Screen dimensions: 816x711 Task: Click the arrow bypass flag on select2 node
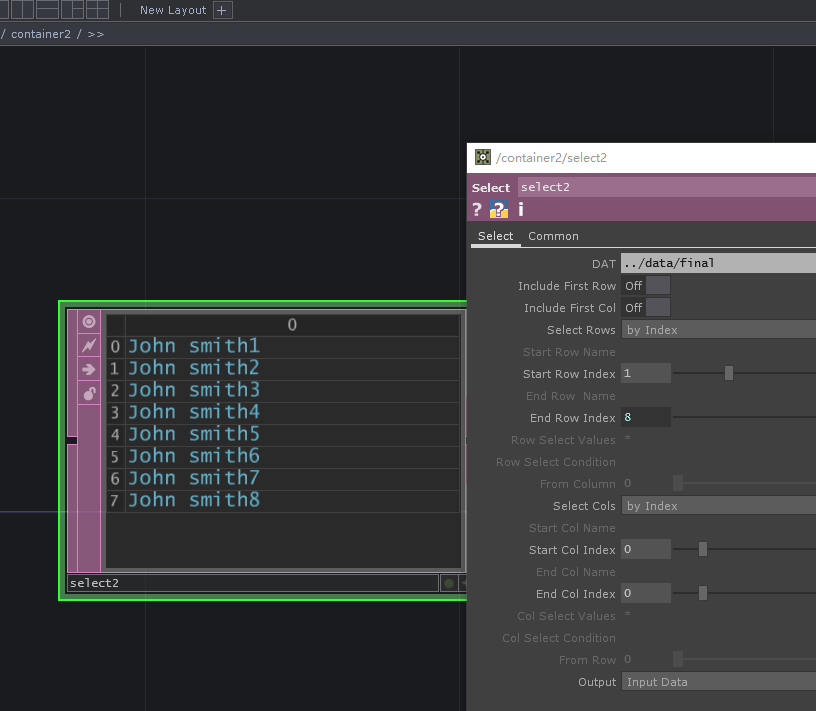pos(88,369)
